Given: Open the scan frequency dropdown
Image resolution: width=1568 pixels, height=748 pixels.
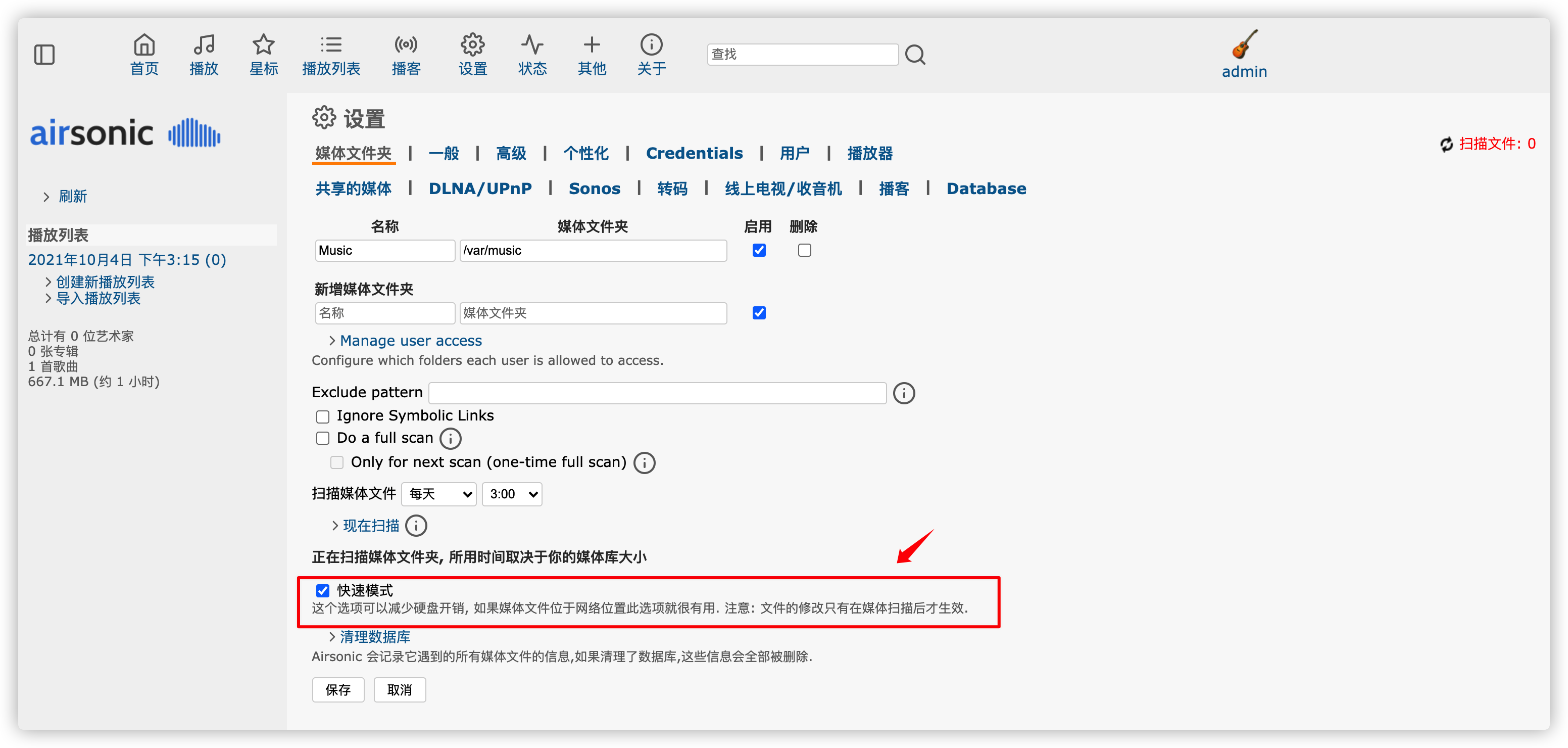Looking at the screenshot, I should (x=439, y=494).
